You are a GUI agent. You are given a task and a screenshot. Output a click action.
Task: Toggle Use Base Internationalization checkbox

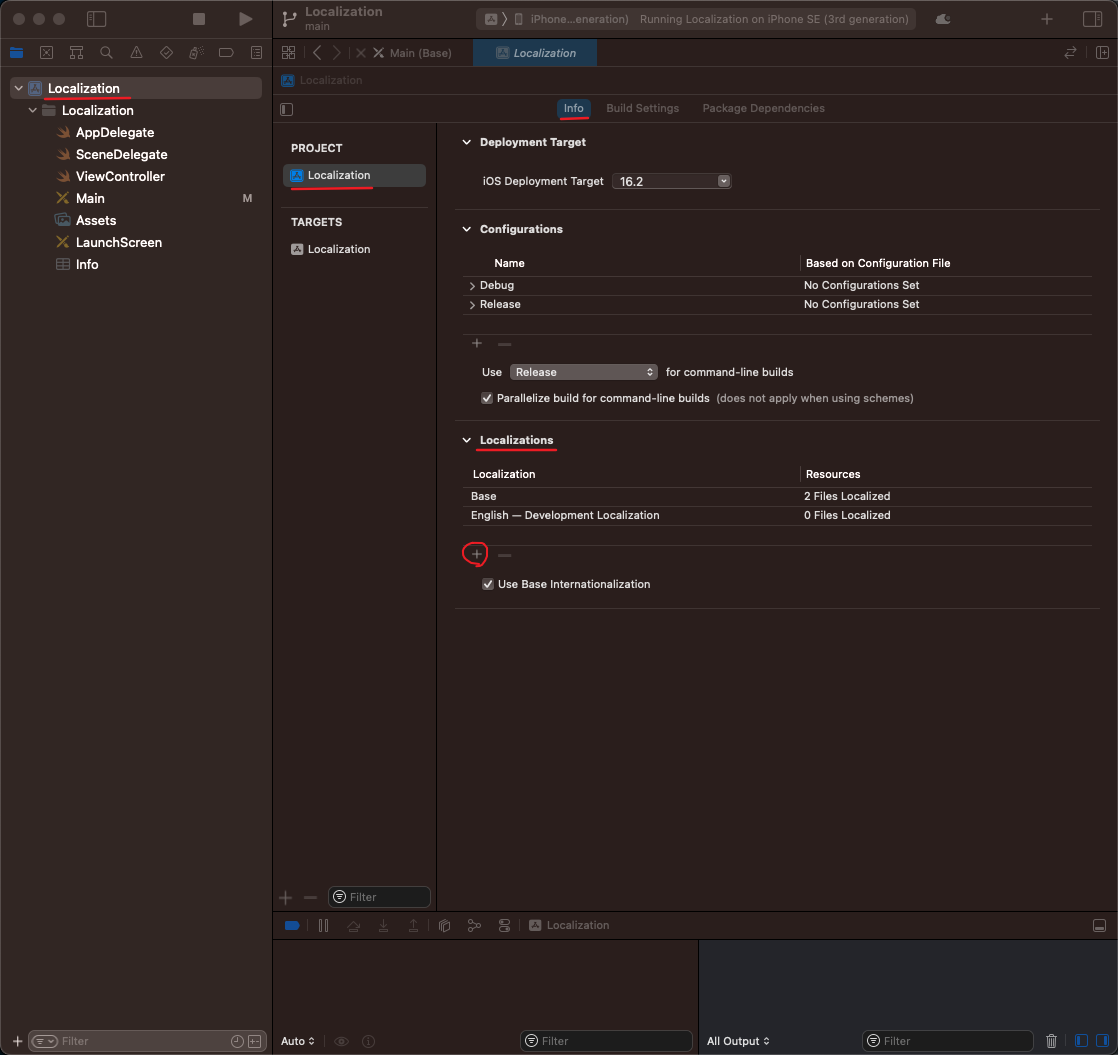pyautogui.click(x=488, y=585)
